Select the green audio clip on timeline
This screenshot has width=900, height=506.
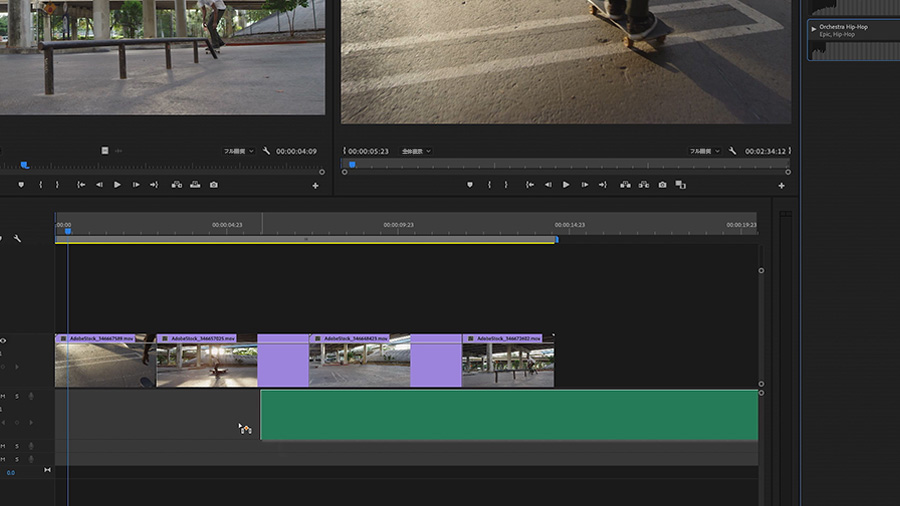click(508, 415)
